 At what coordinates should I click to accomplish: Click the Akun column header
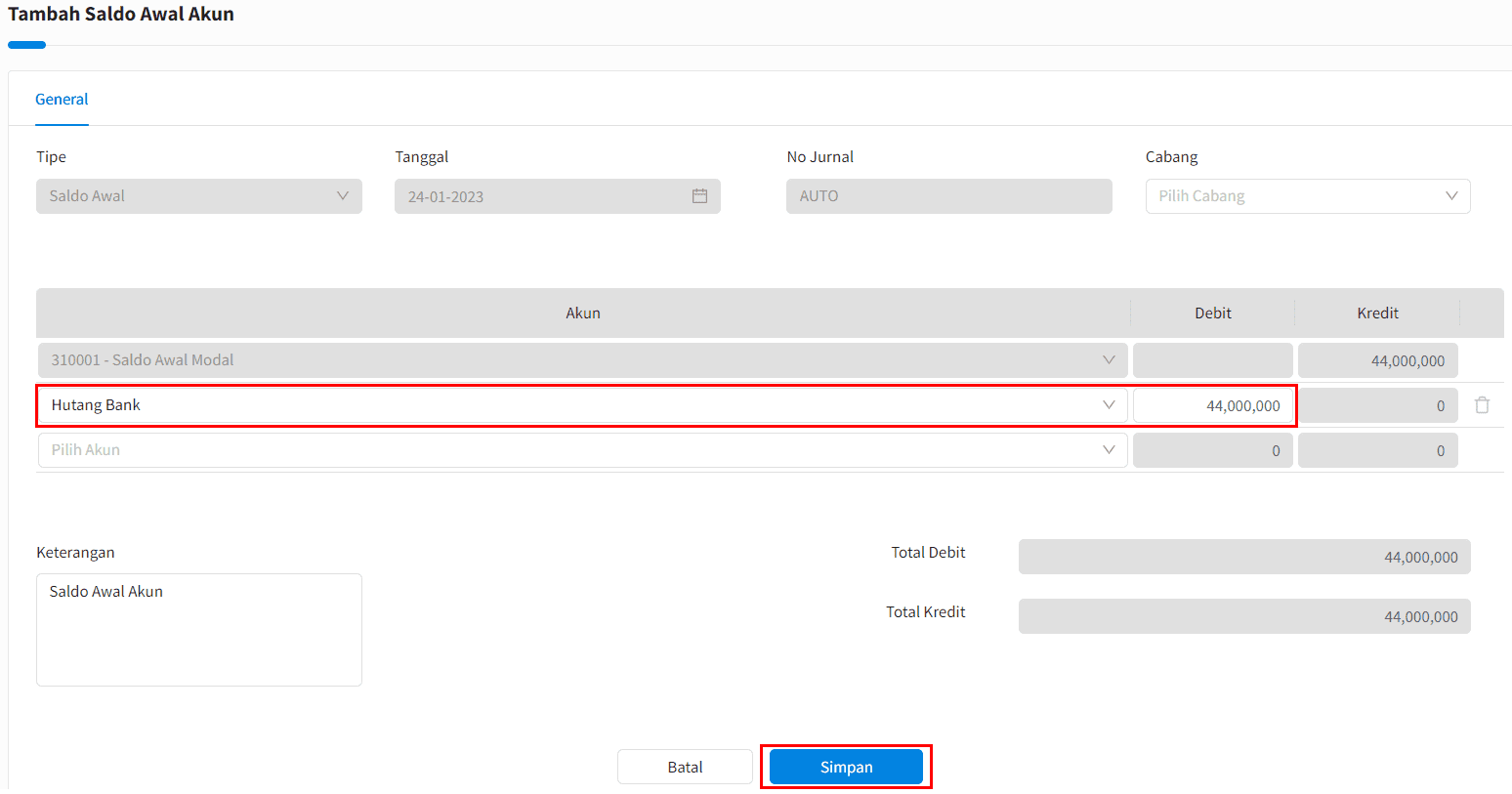coord(583,313)
